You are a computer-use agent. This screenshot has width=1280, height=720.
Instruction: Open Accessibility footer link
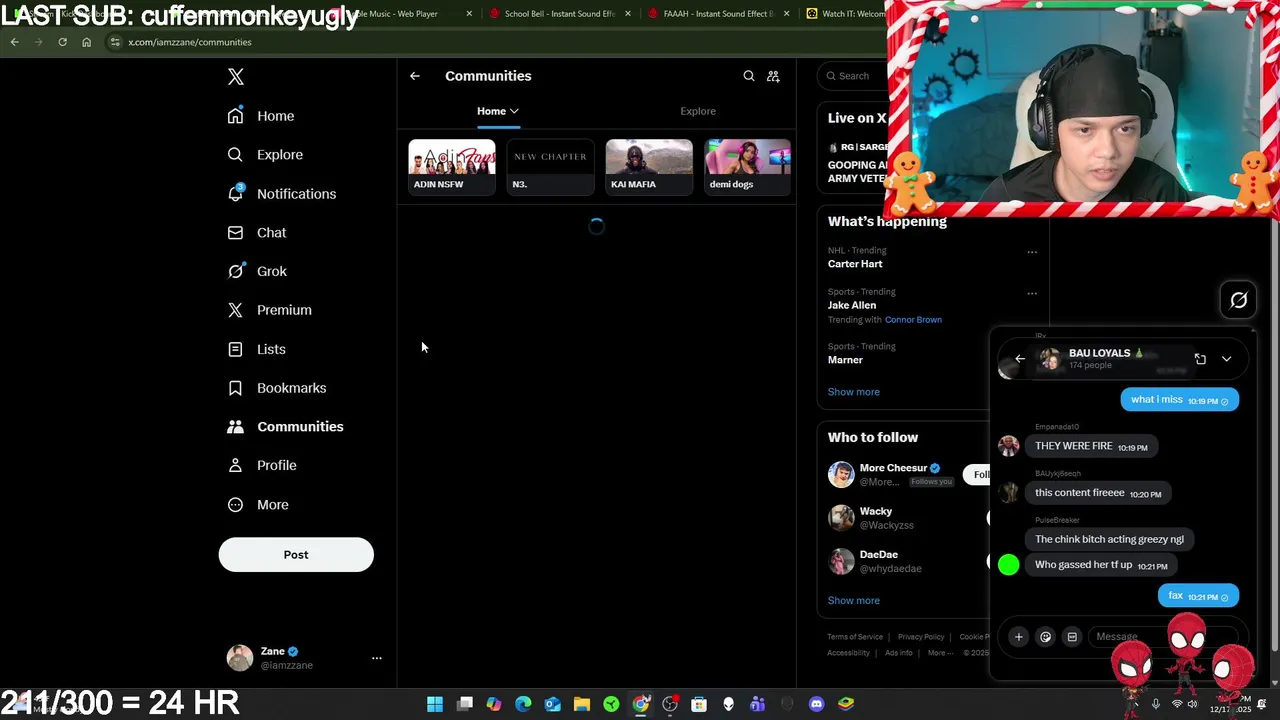848,653
